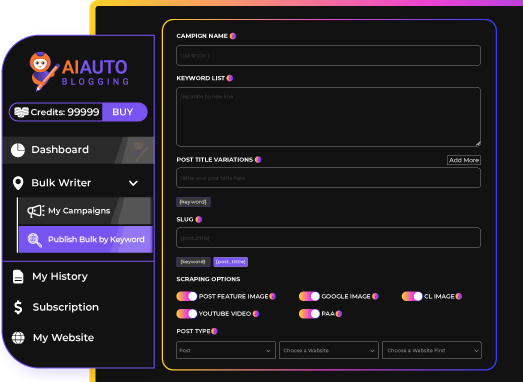This screenshot has height=382, width=523.
Task: Click info icon next to Campign Name
Action: [x=233, y=36]
